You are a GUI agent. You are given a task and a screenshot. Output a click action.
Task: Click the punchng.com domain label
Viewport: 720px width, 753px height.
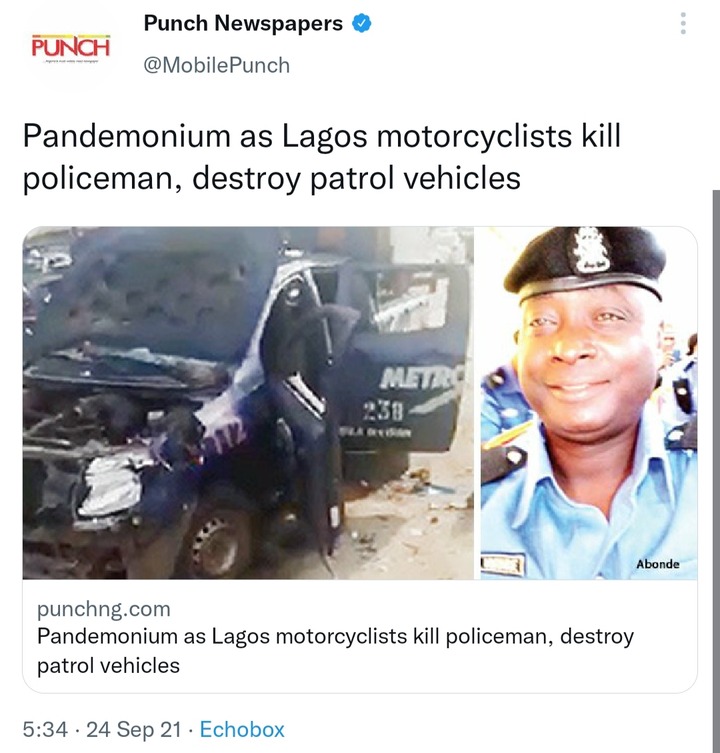tap(104, 609)
